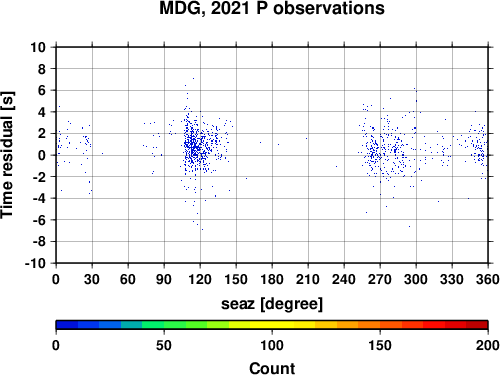Viewport: 500px width, 375px height.
Task: Click y-axis tick label '8'
Action: [41, 69]
